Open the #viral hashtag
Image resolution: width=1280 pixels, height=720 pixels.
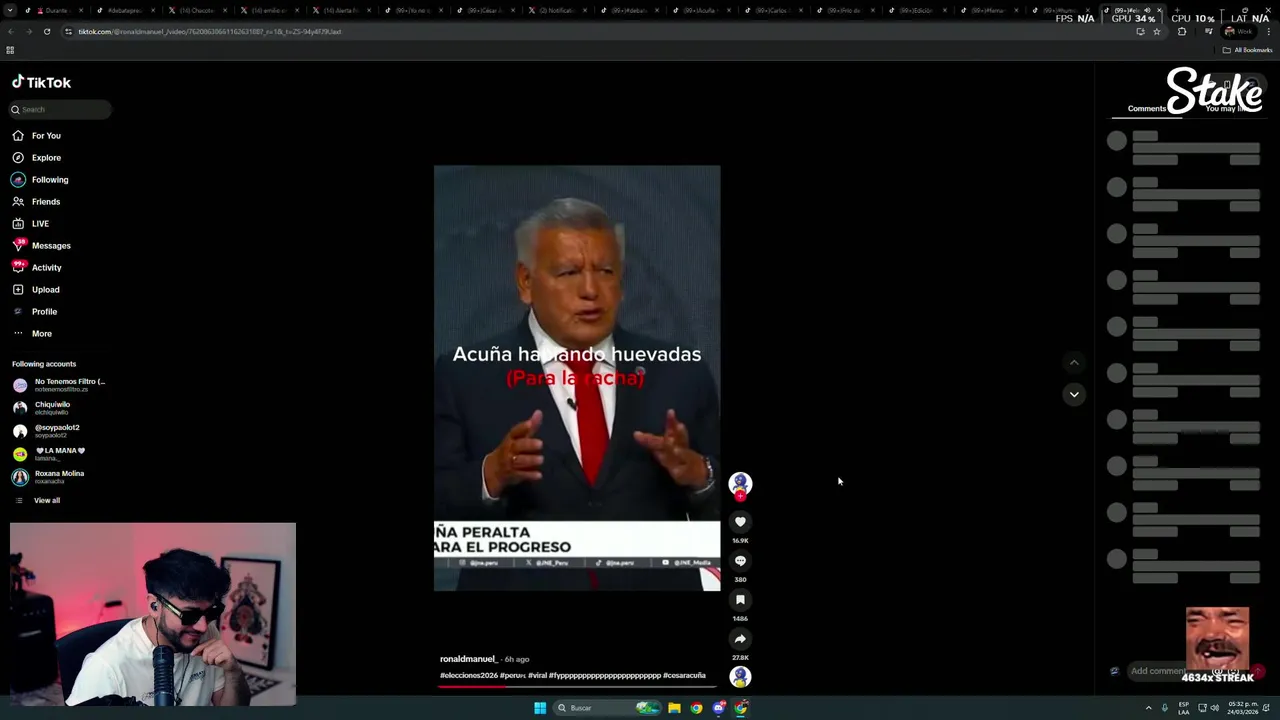pos(537,675)
